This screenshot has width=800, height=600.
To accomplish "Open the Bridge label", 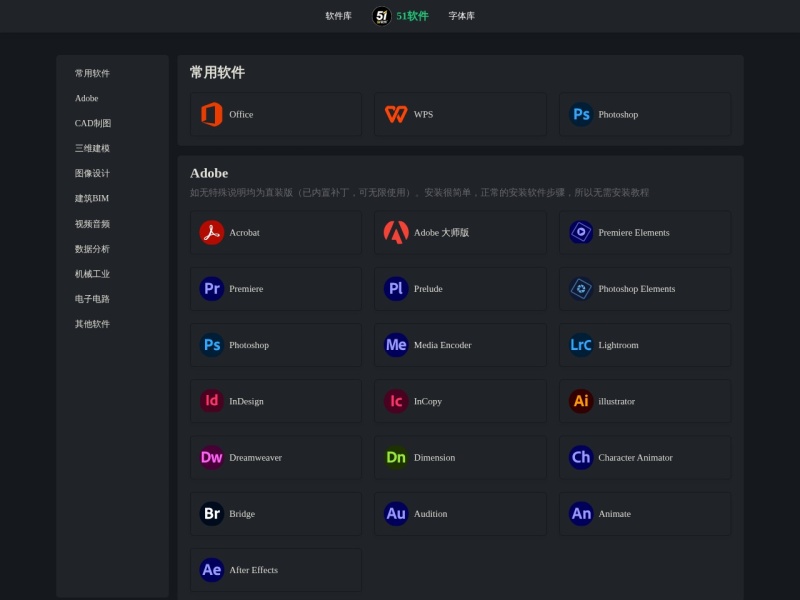I will pos(242,513).
